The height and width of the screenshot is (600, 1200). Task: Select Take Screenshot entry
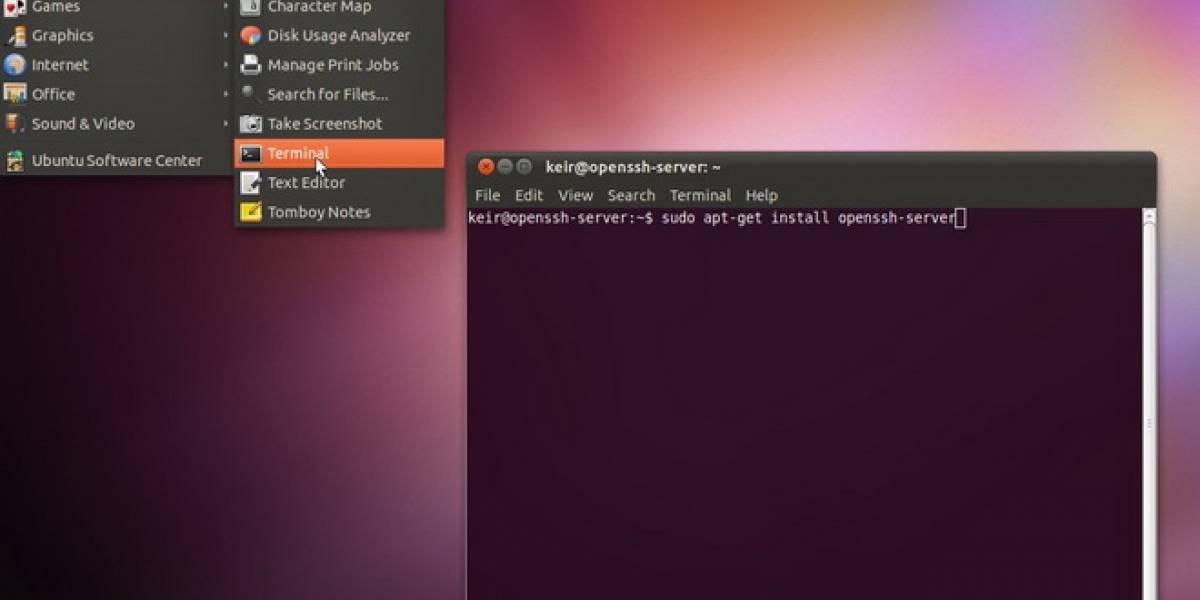tap(339, 124)
